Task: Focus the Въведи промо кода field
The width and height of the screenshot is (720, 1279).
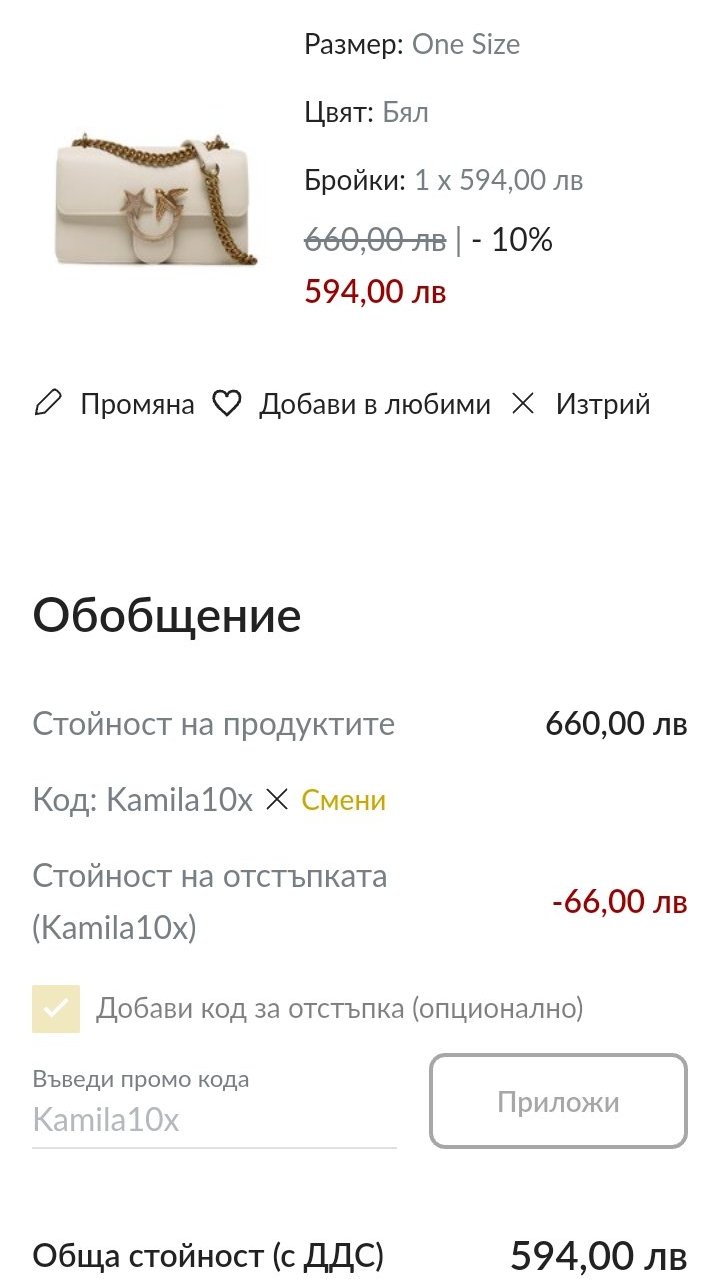Action: 214,1119
